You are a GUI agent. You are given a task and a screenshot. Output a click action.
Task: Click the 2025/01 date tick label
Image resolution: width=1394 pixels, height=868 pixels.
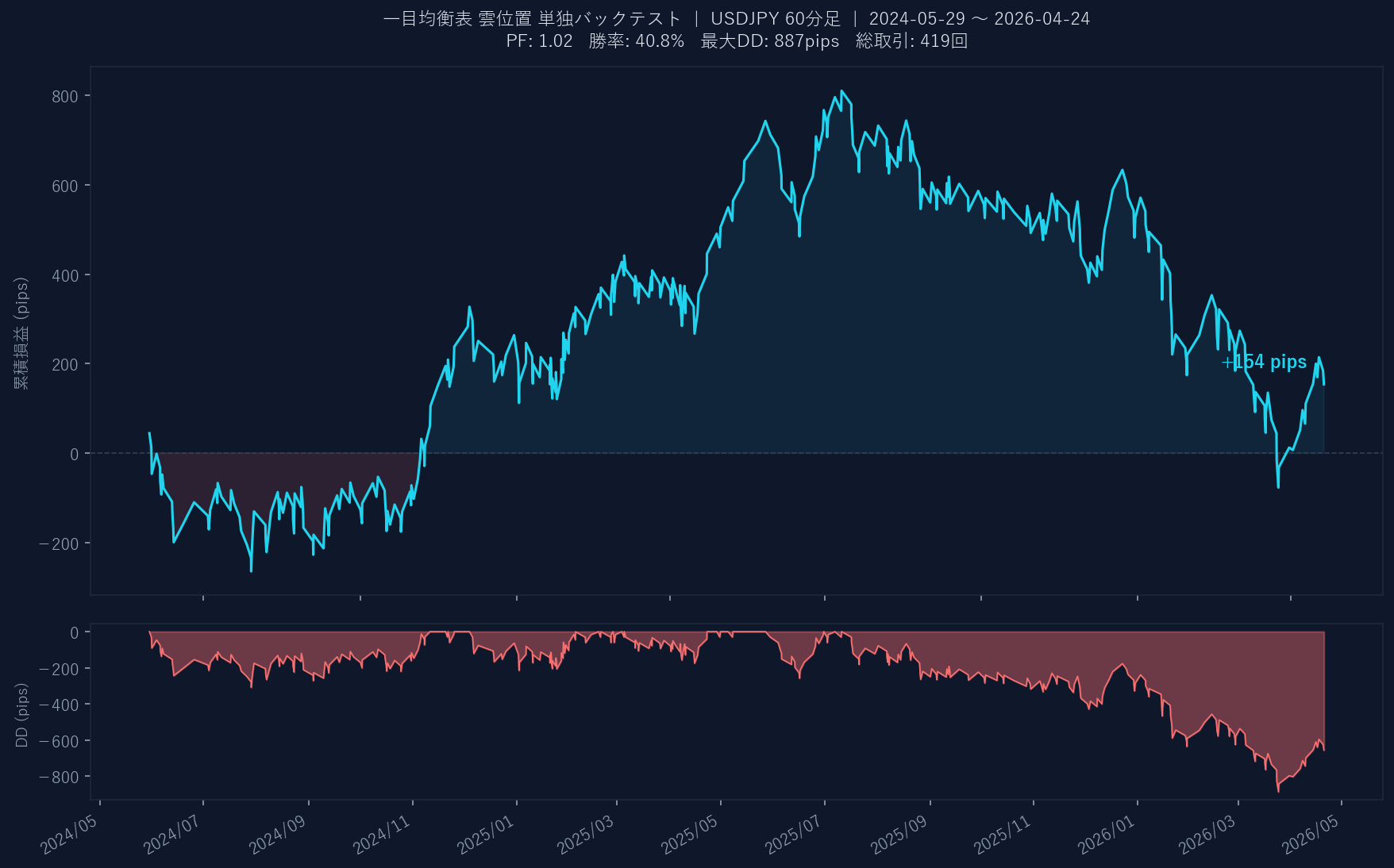click(x=487, y=835)
